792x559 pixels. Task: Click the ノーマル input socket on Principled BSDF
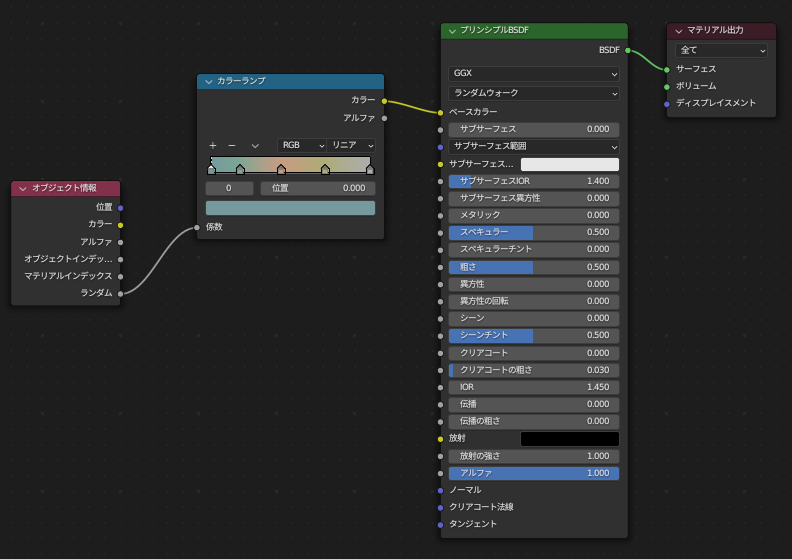tap(441, 490)
